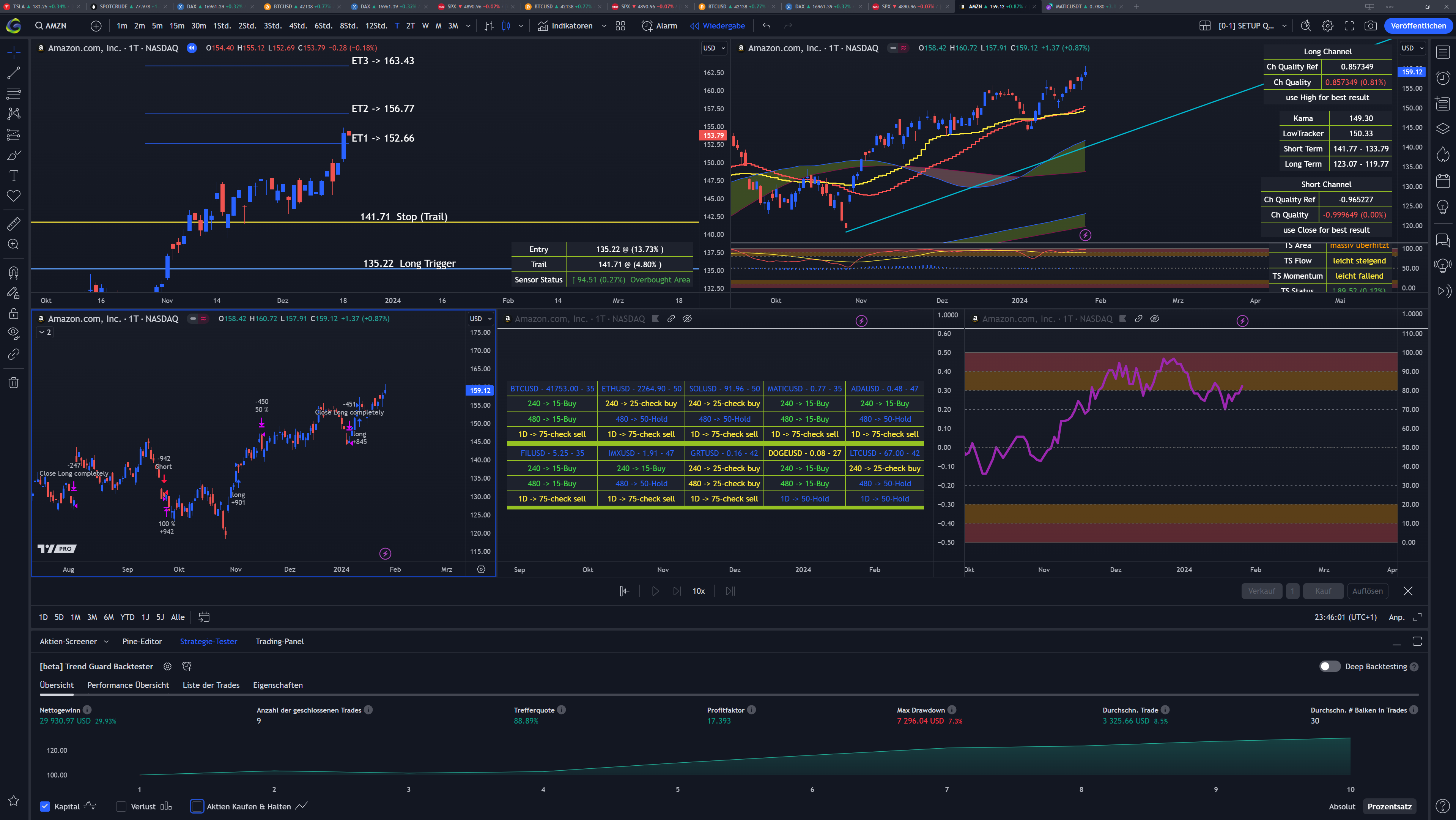
Task: Collapse indicator legend chevron showing 2
Action: point(45,332)
